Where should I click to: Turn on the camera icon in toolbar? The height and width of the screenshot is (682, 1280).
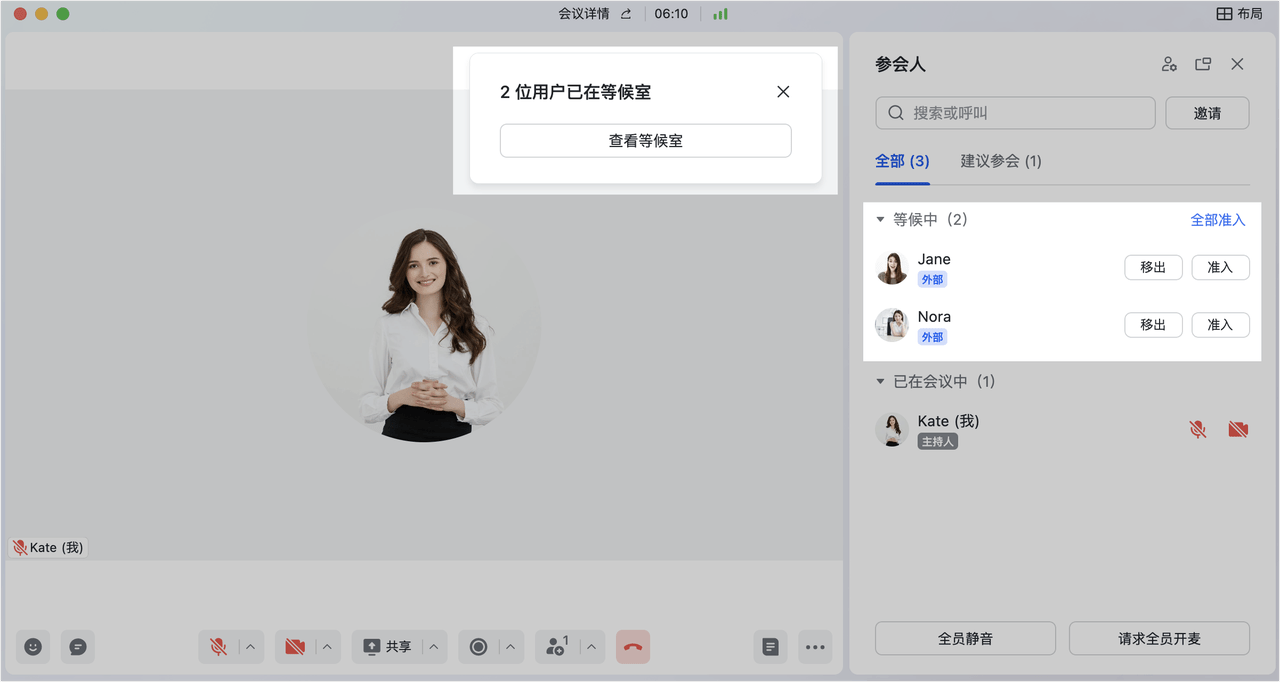(x=295, y=647)
